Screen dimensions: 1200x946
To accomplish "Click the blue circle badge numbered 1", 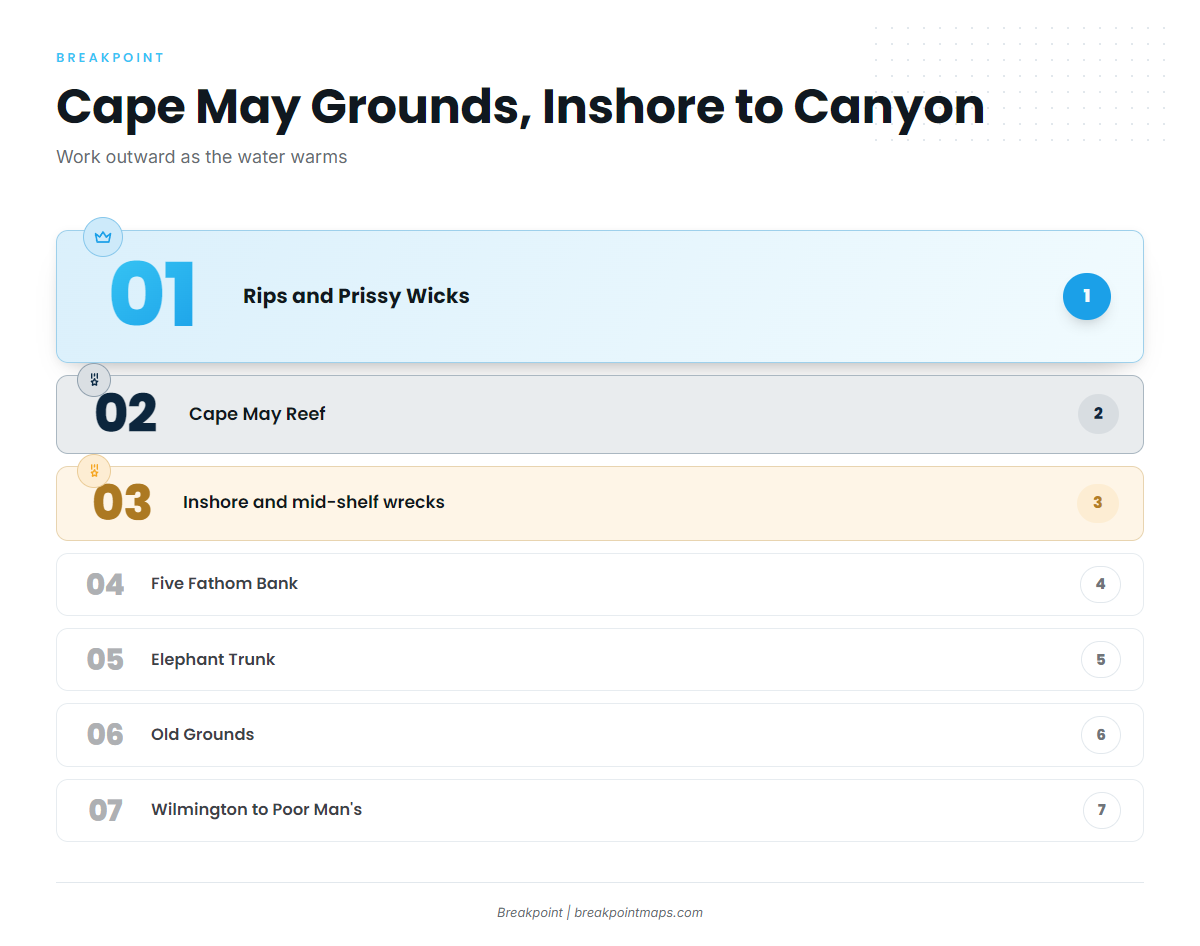I will (x=1087, y=296).
